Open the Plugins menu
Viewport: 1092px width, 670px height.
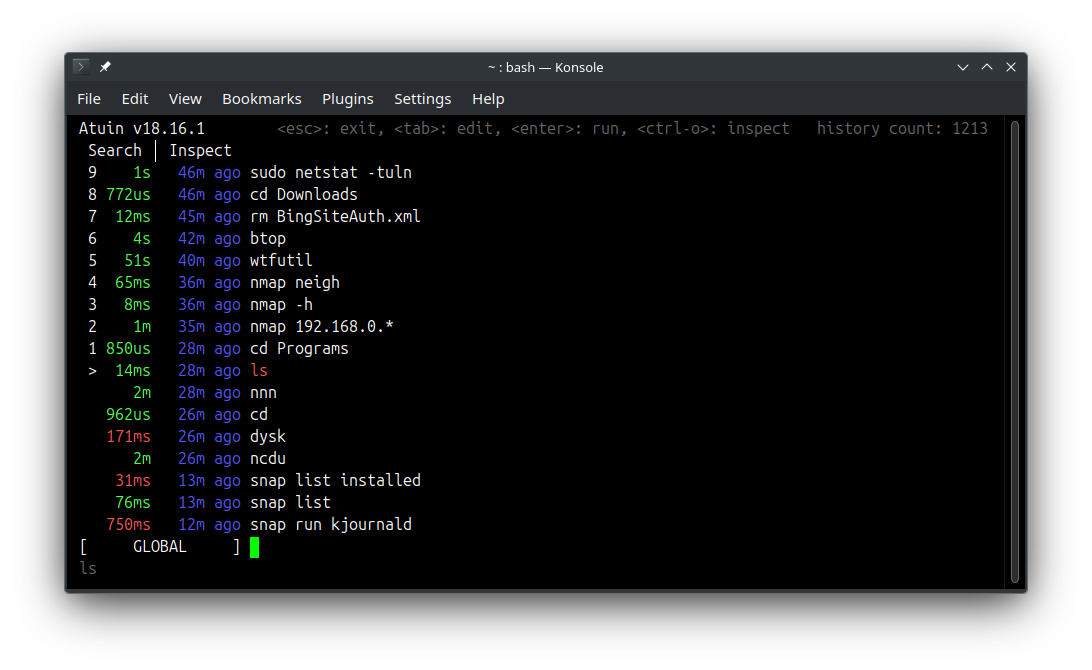pos(348,99)
